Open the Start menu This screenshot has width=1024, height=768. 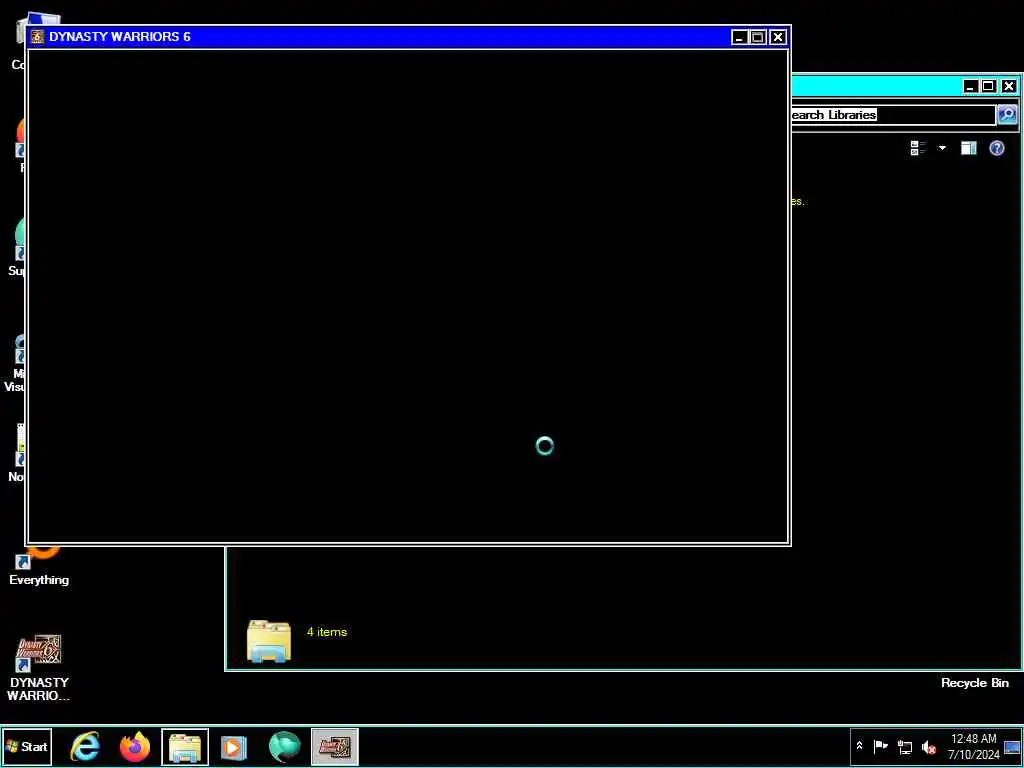coord(27,746)
